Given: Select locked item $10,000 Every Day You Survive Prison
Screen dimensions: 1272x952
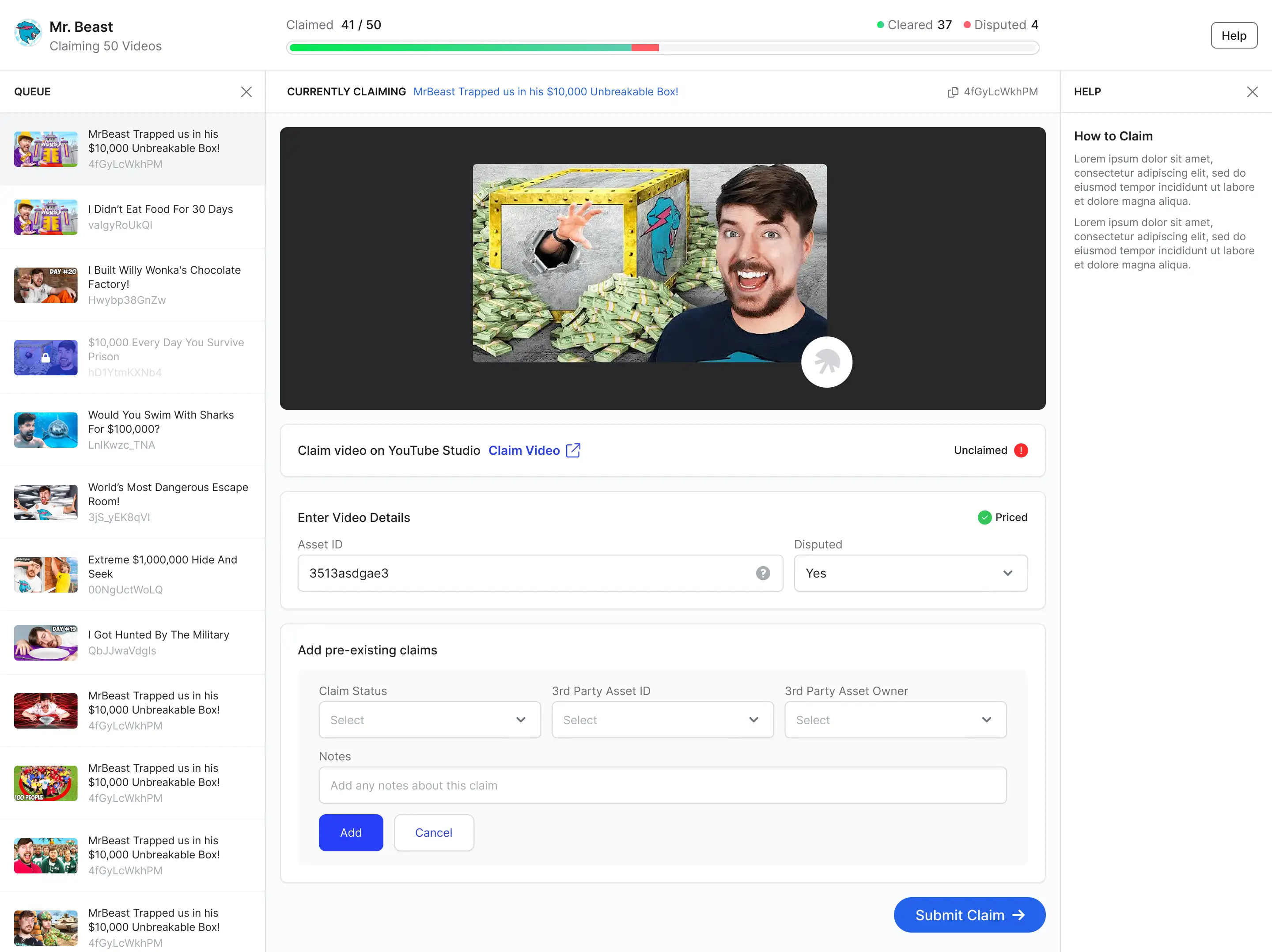Looking at the screenshot, I should (x=132, y=358).
